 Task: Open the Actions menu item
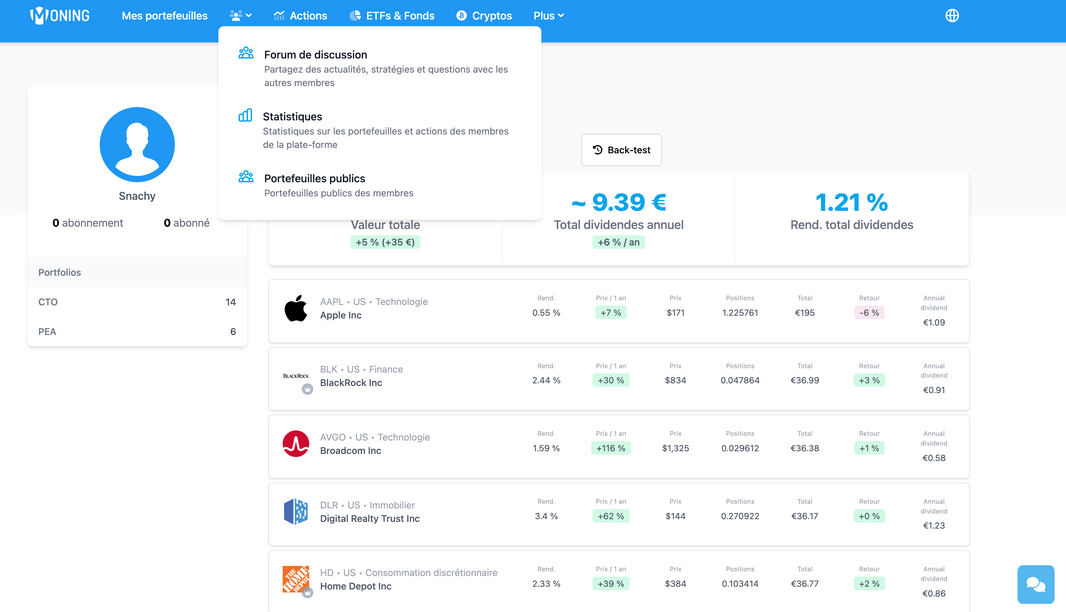click(300, 16)
